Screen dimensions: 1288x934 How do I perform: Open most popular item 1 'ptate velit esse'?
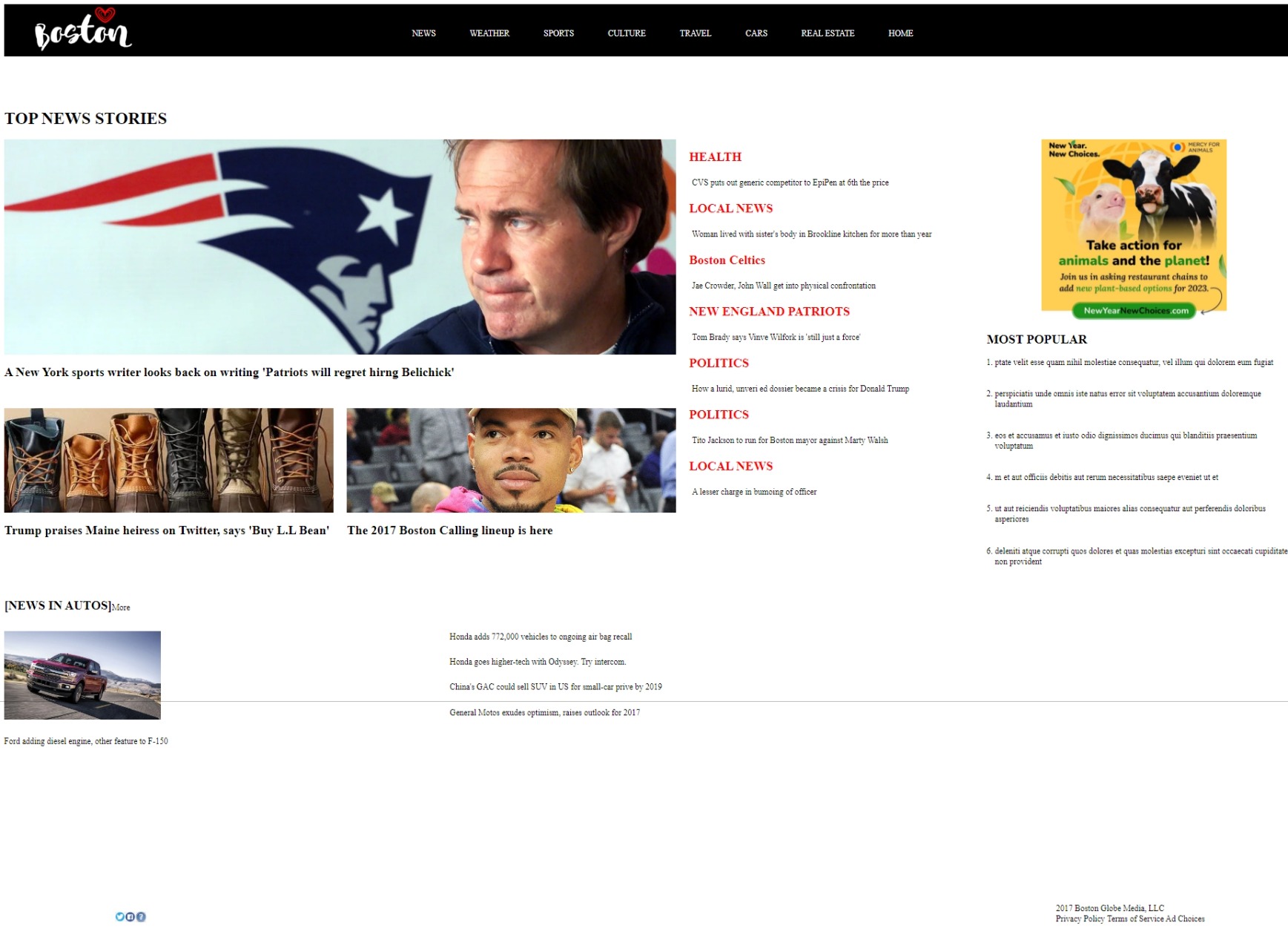tap(1134, 363)
